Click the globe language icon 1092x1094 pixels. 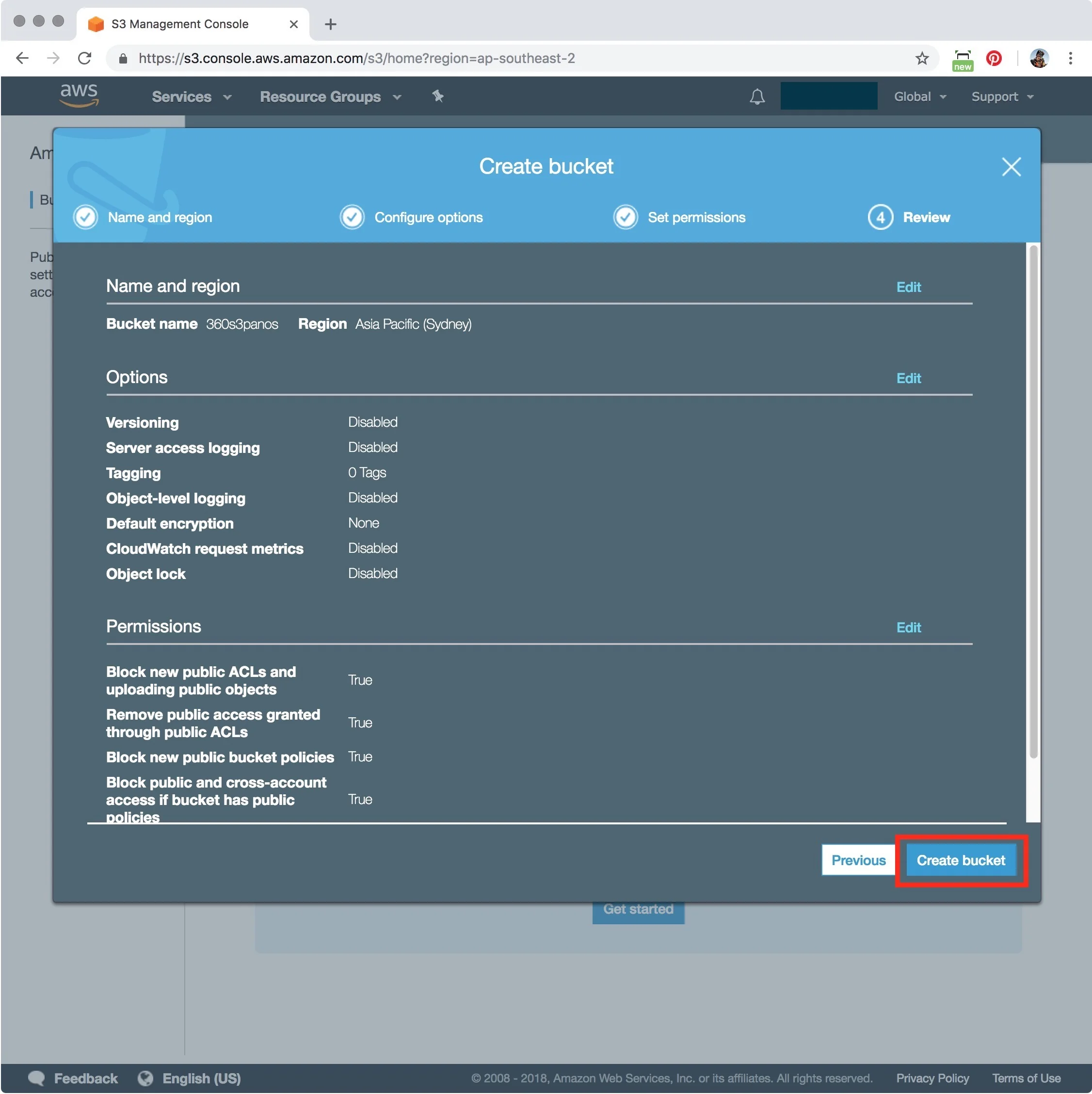click(x=145, y=1078)
